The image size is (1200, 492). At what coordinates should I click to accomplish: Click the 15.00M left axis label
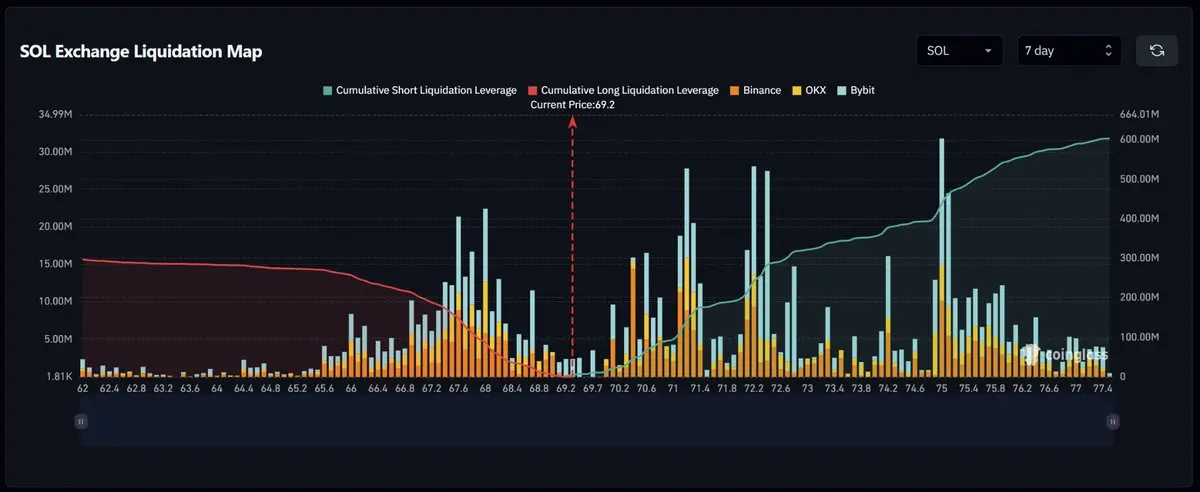pyautogui.click(x=55, y=264)
